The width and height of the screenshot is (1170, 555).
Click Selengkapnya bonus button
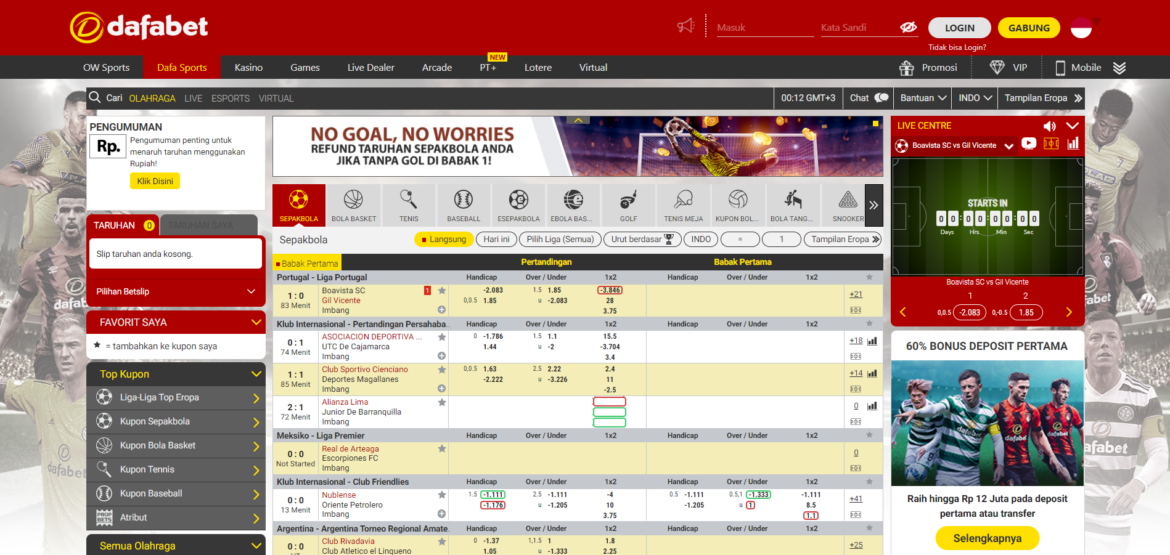[987, 538]
